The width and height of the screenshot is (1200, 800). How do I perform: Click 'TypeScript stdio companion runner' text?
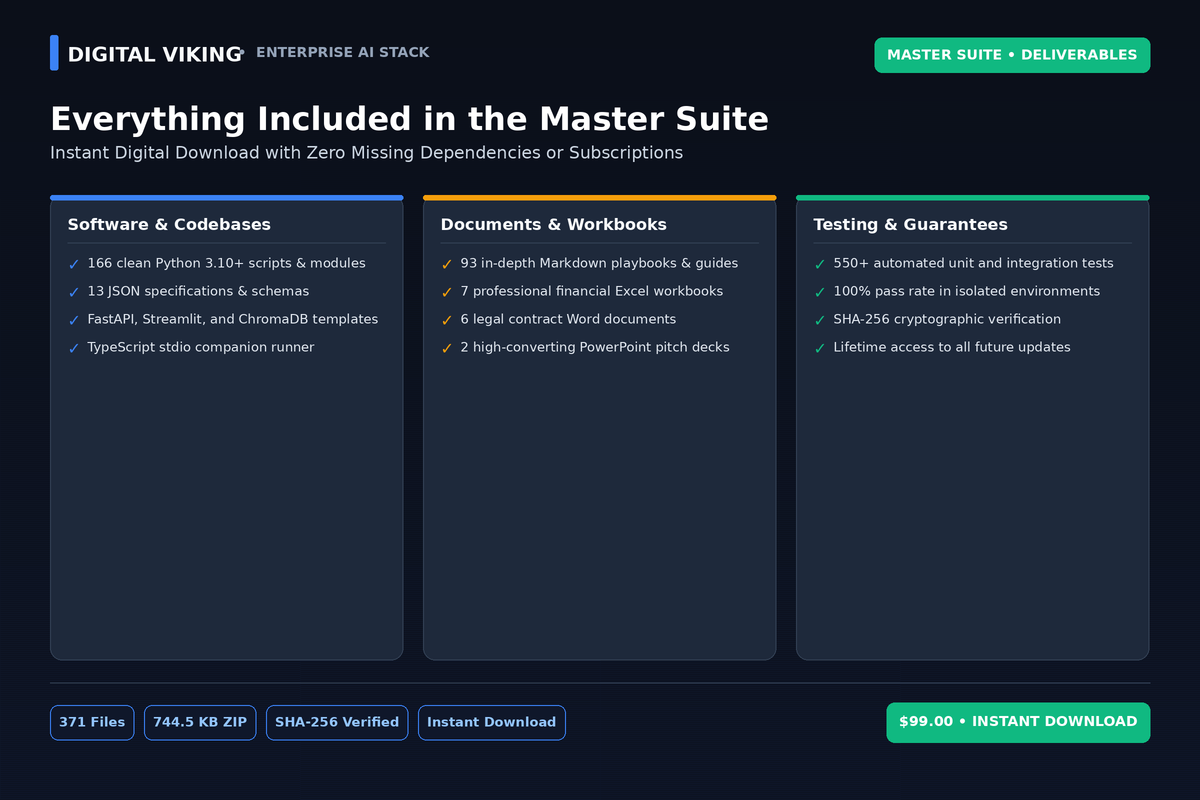[x=201, y=347]
